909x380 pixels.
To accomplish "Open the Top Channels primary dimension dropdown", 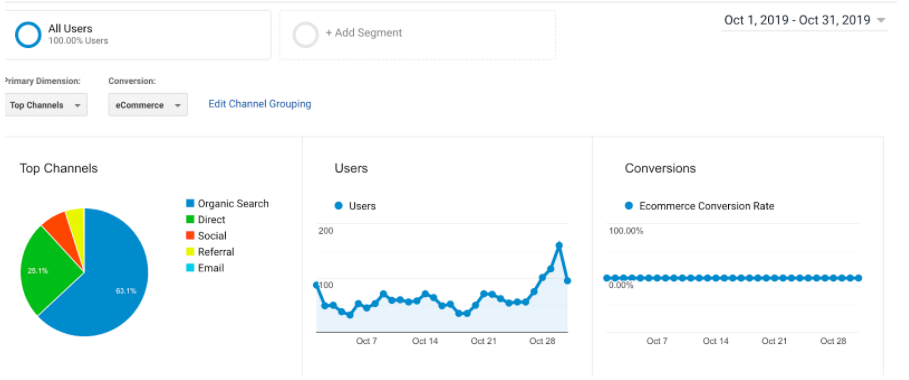I will (x=45, y=105).
